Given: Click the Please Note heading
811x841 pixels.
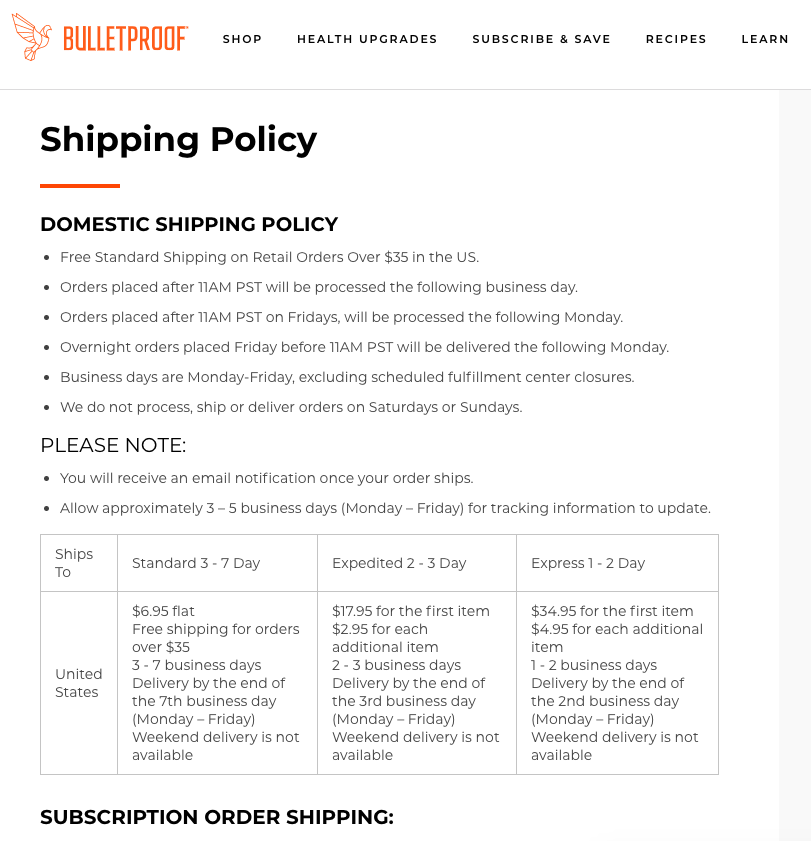Looking at the screenshot, I should pos(113,445).
